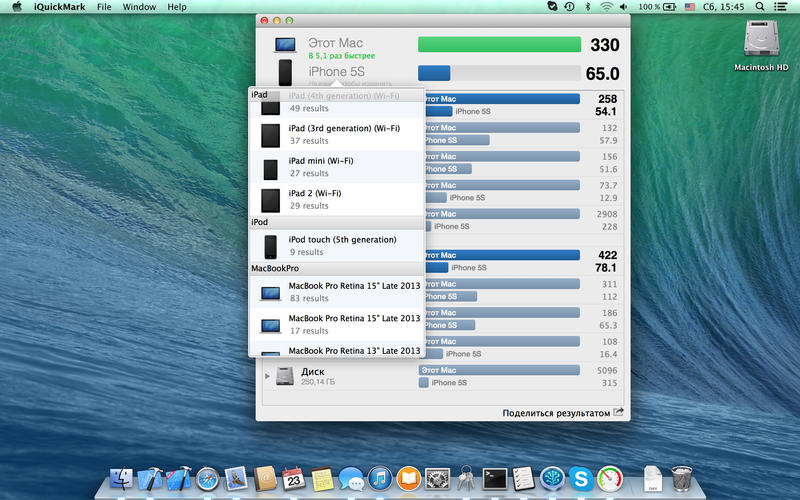This screenshot has width=800, height=500.
Task: Launch iTunes from the dock
Action: click(380, 479)
